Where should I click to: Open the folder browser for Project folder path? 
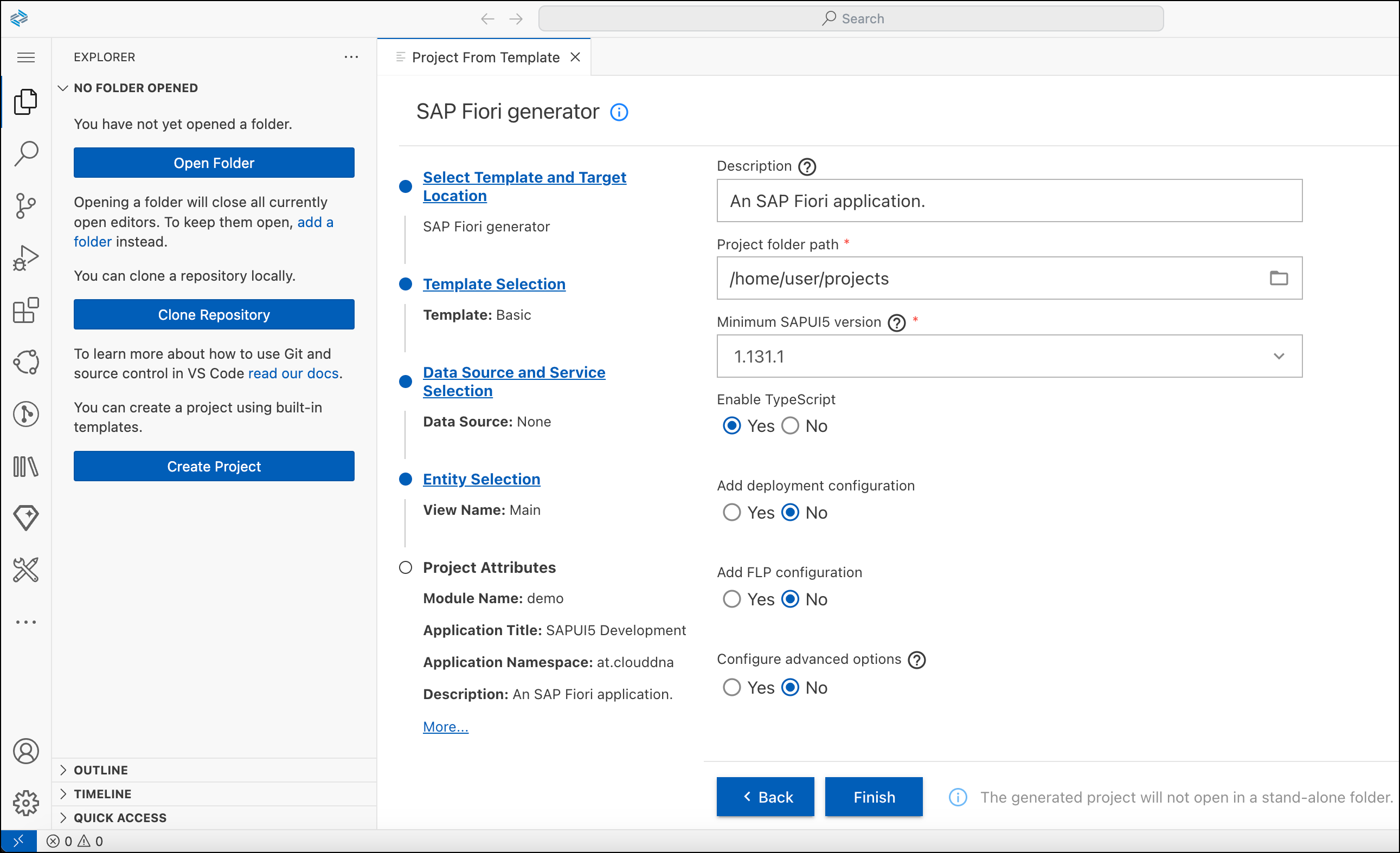(x=1279, y=278)
